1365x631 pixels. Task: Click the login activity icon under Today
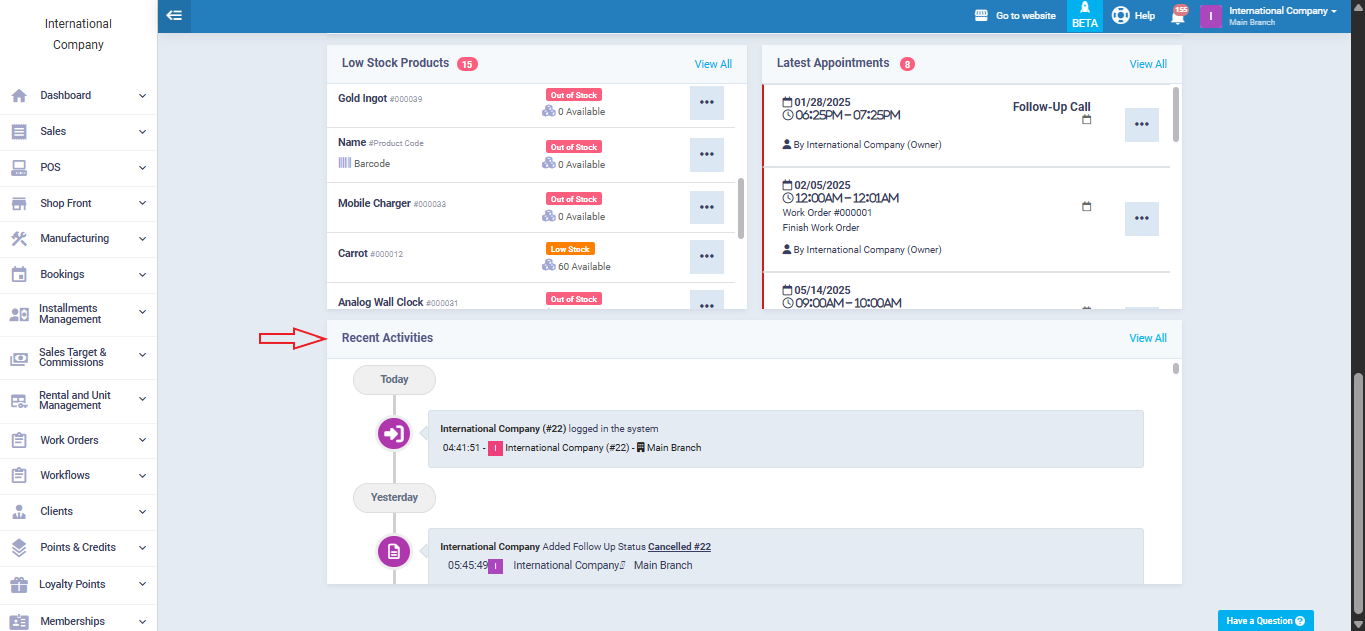tap(394, 434)
